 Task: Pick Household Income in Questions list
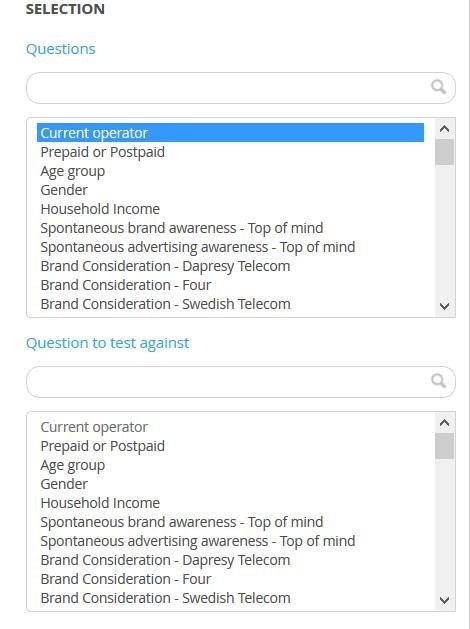pos(230,209)
